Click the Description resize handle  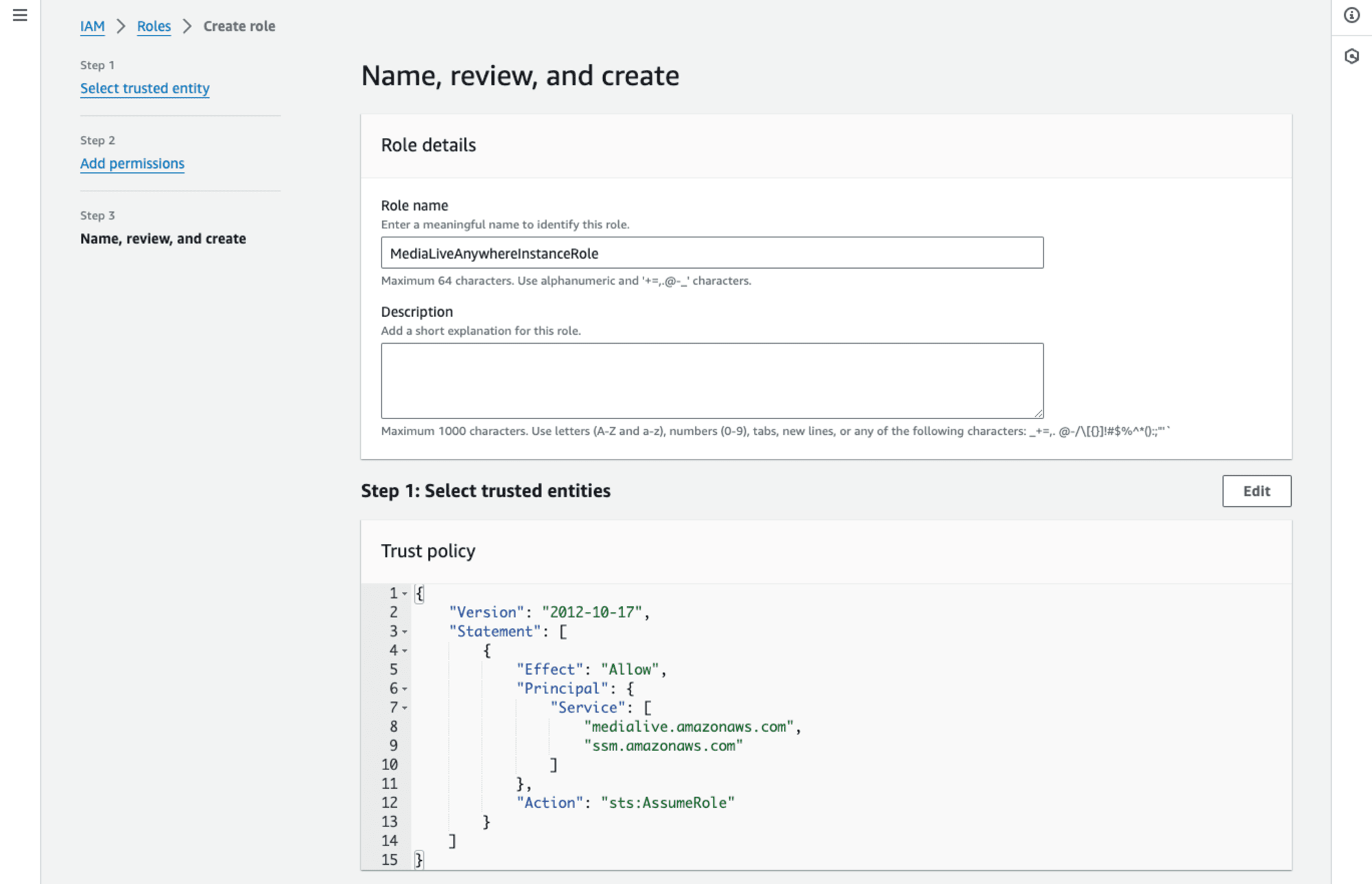[1038, 413]
